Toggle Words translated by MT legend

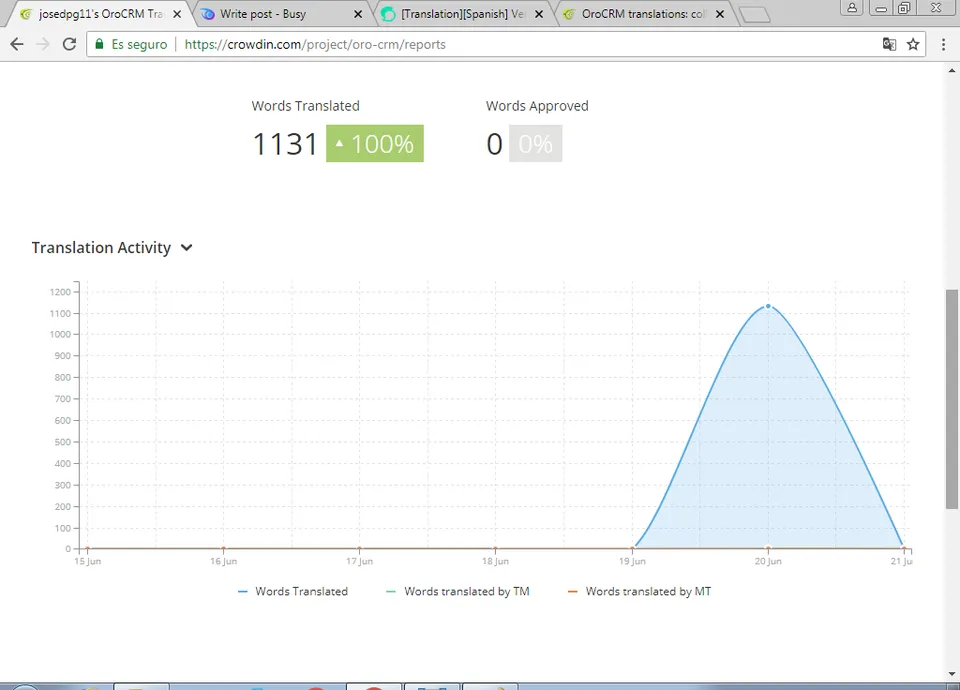(640, 591)
